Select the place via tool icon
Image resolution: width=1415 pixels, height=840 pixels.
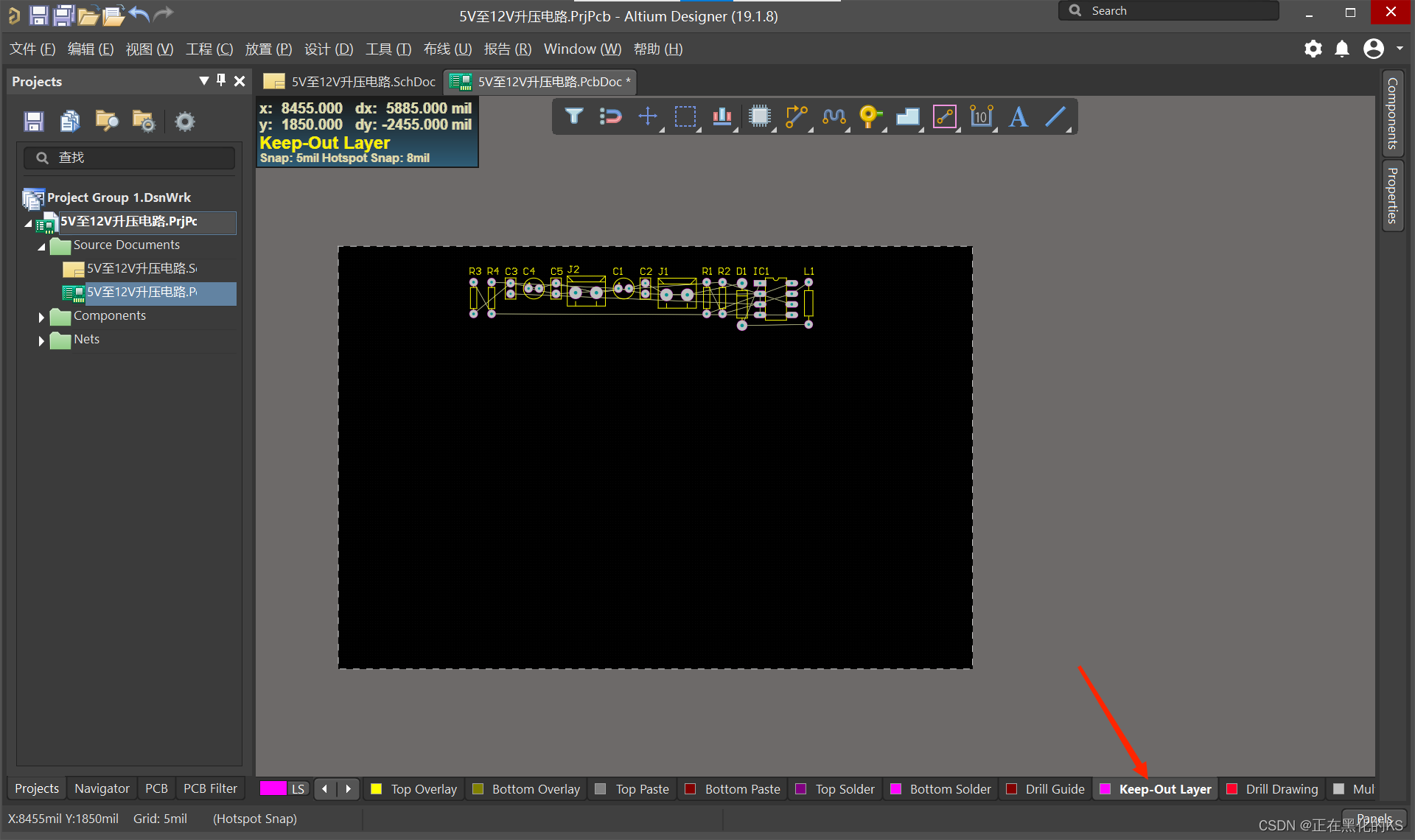(x=870, y=116)
